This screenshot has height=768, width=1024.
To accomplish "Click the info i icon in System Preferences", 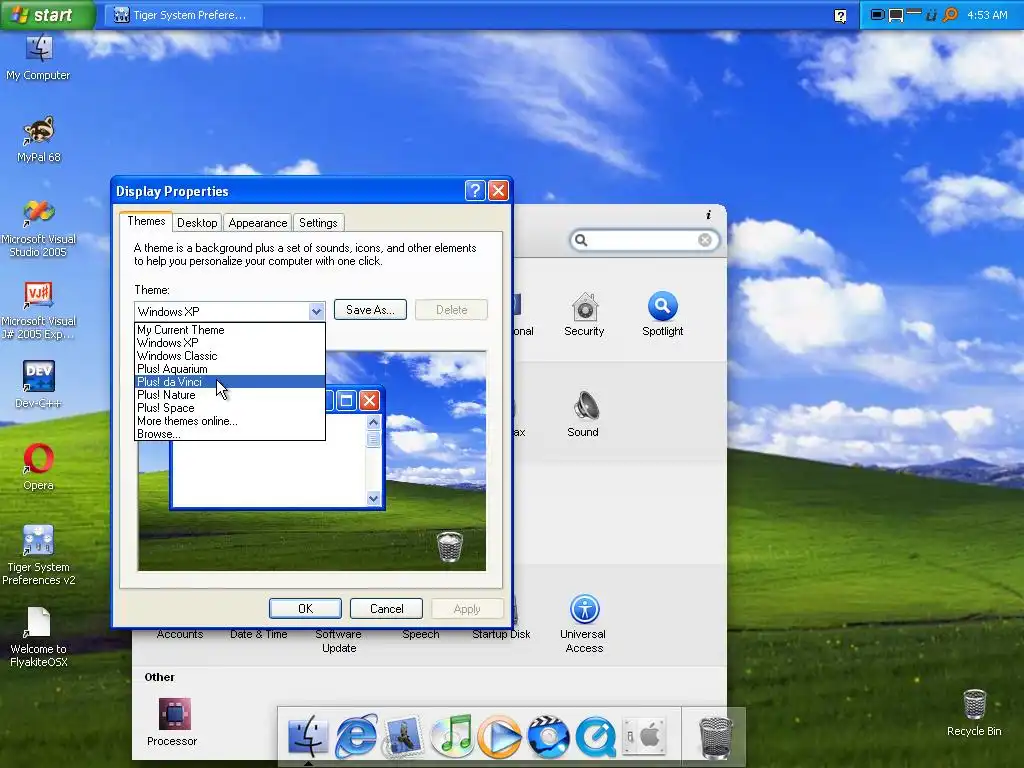I will (x=709, y=215).
